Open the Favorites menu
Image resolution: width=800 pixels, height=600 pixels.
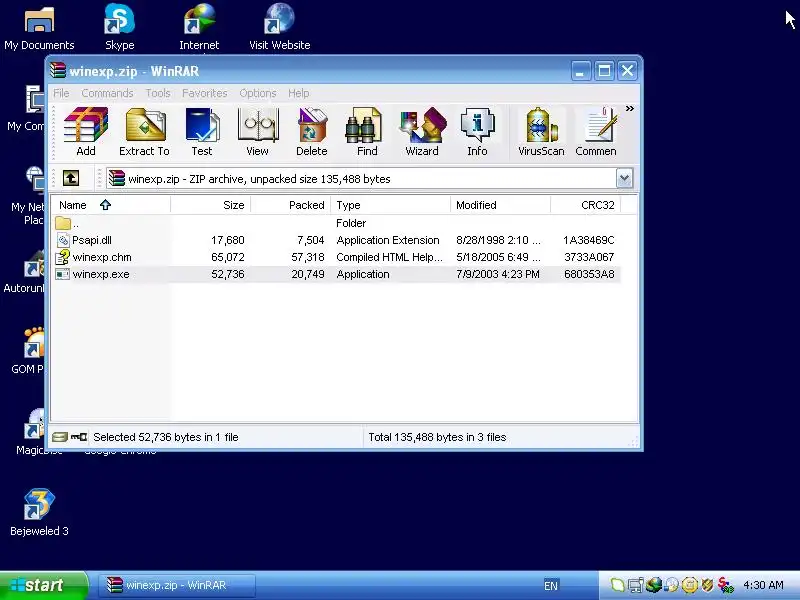point(205,93)
